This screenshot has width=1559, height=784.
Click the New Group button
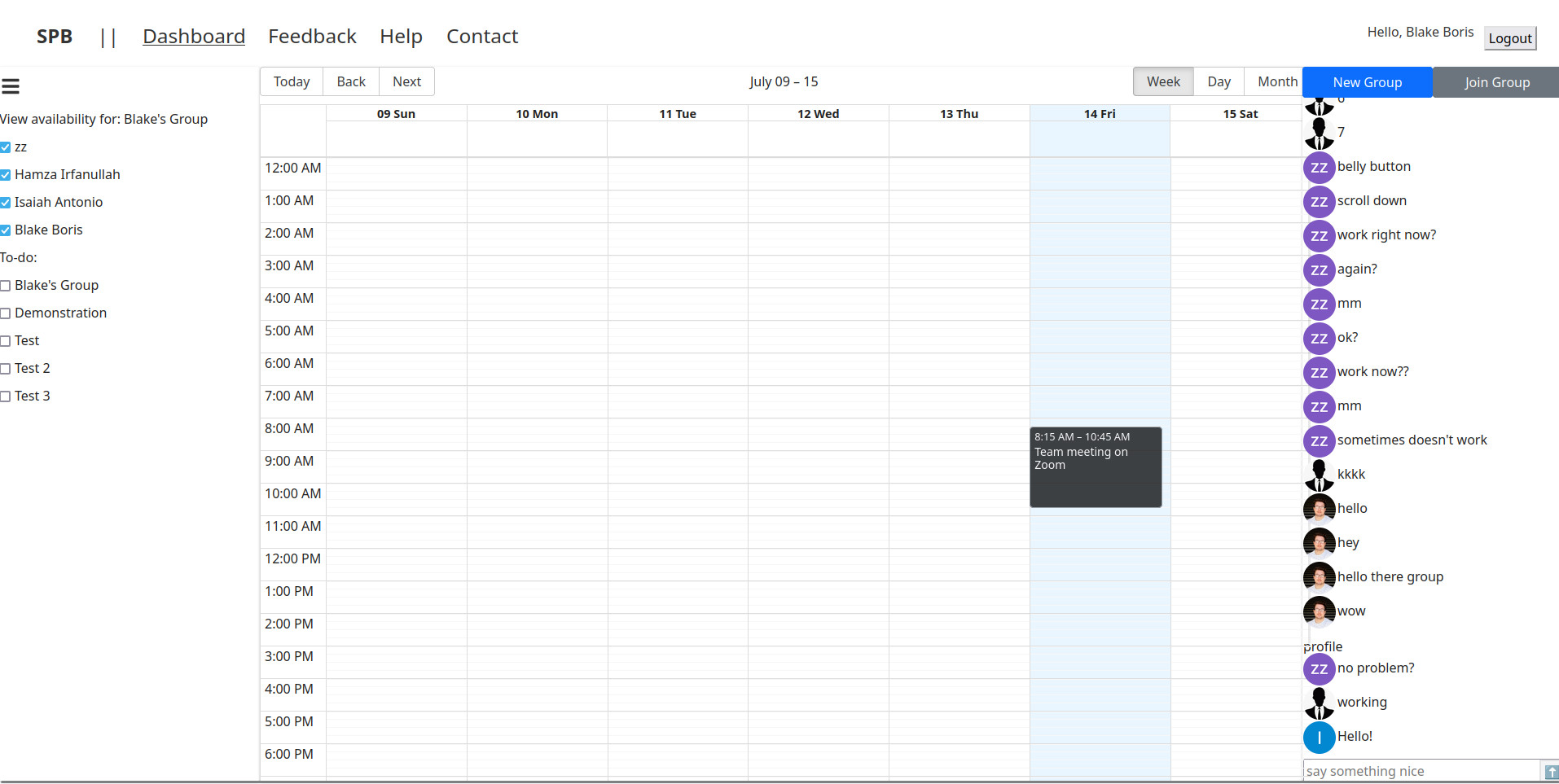click(1367, 82)
